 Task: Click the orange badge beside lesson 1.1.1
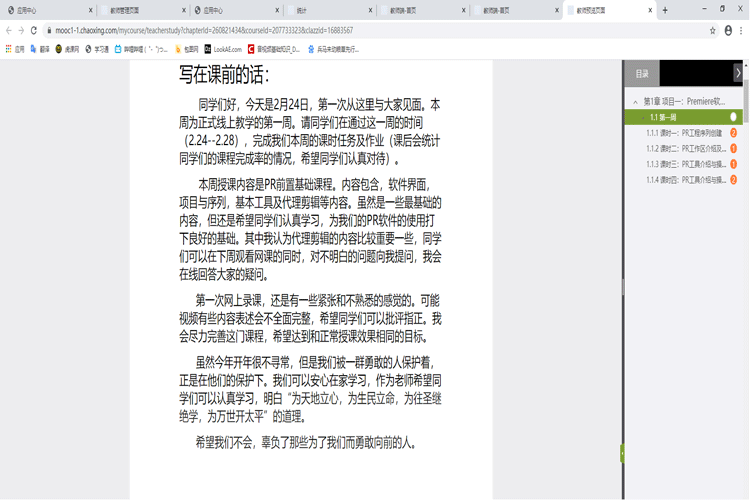click(734, 132)
